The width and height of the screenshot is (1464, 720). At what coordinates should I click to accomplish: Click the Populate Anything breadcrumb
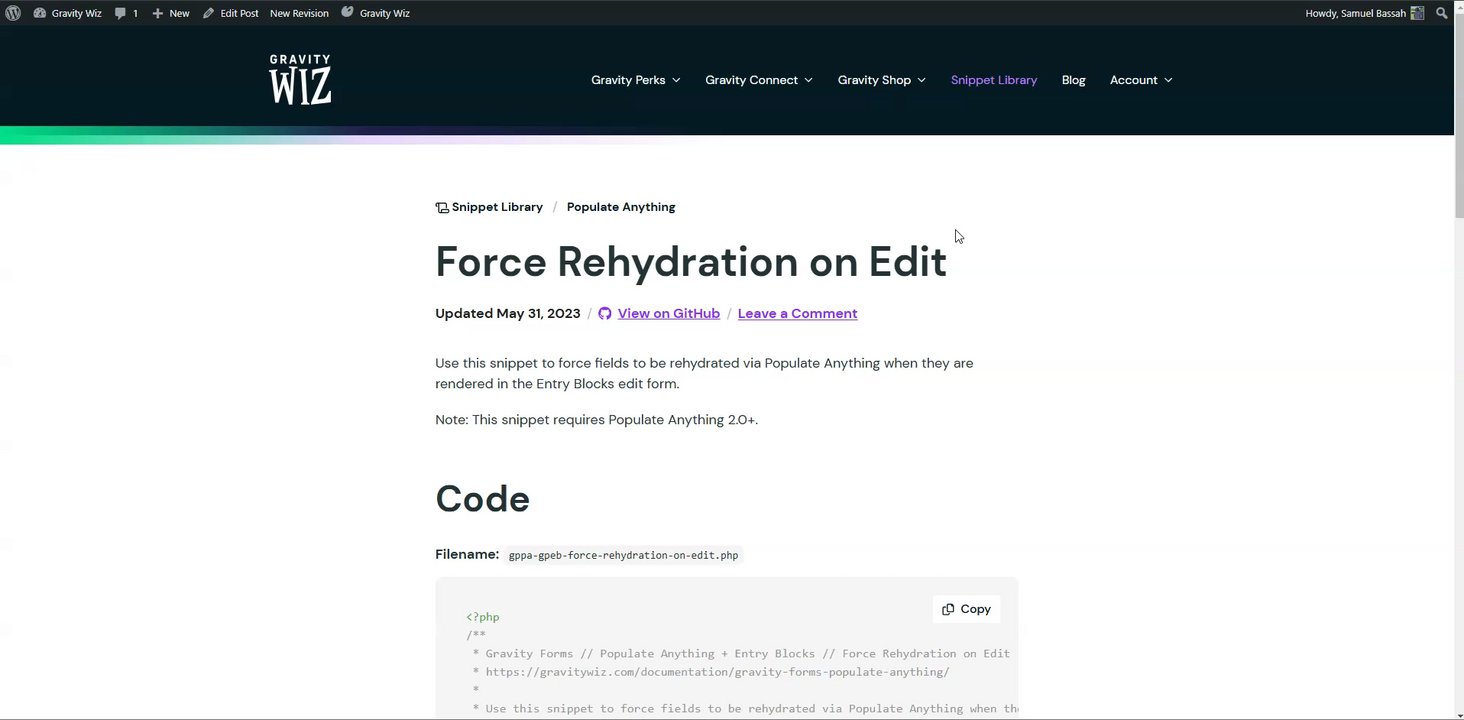pos(621,207)
